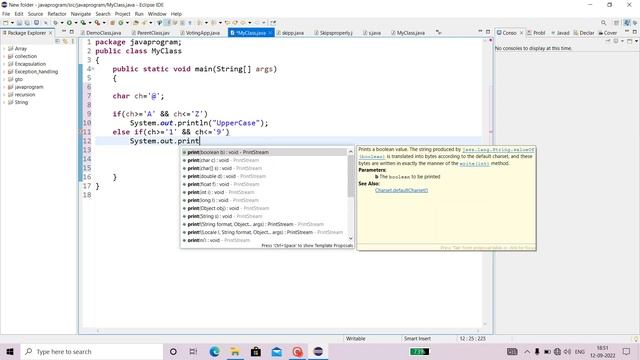Open Console view dropdown arrow on right
This screenshot has height=360, width=640.
coord(636,41)
